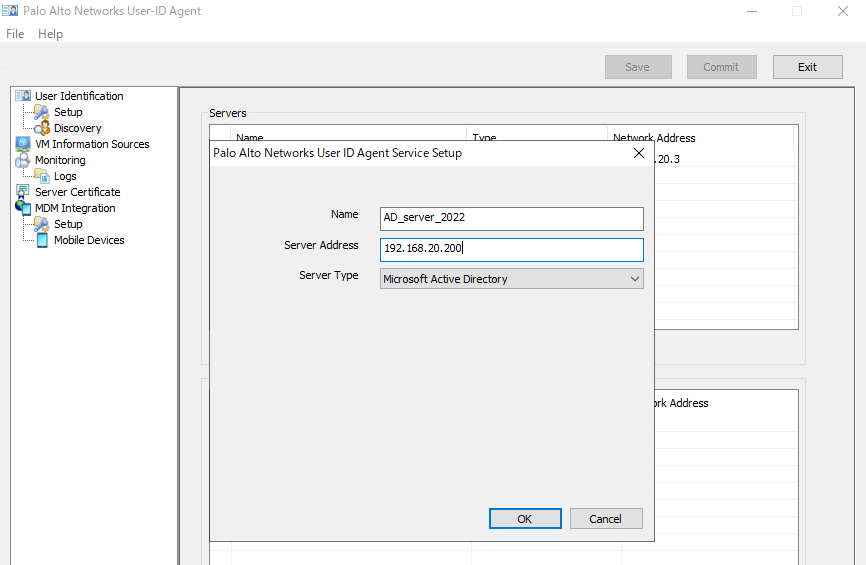Click the Network Address column header

point(654,138)
